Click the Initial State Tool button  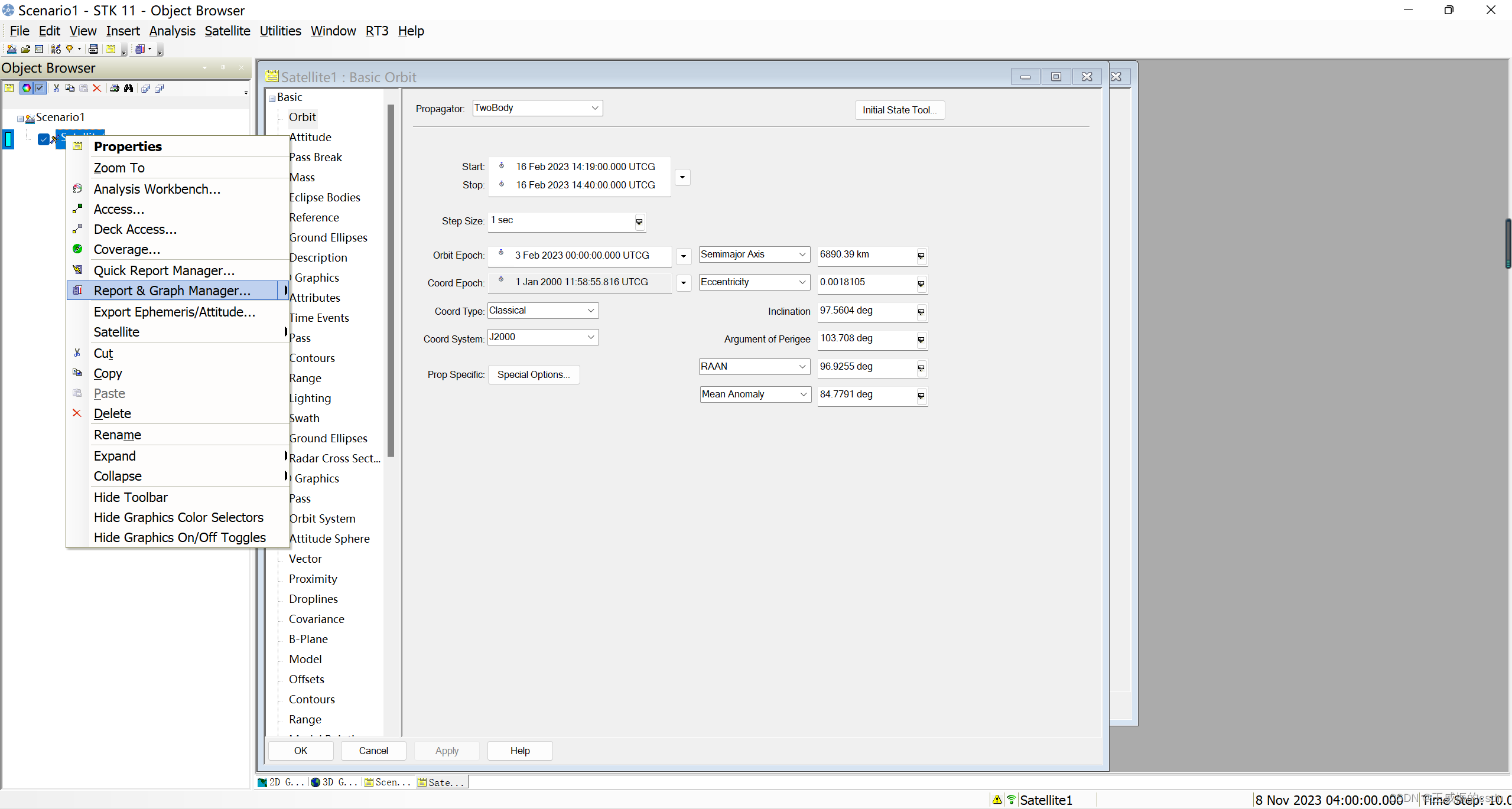click(899, 110)
